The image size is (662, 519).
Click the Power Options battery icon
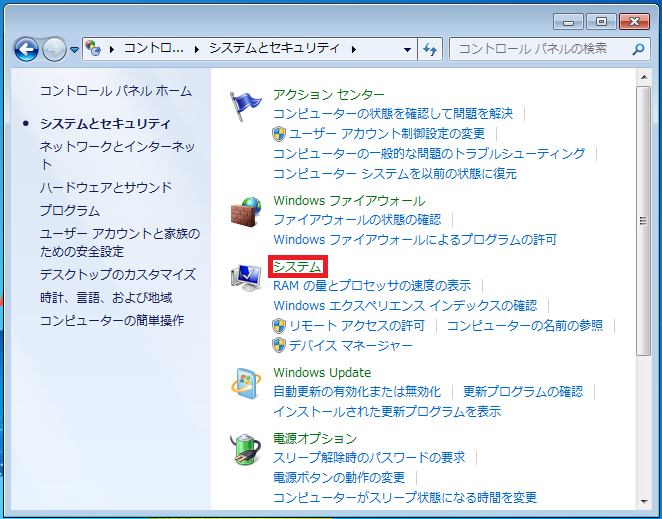(246, 450)
